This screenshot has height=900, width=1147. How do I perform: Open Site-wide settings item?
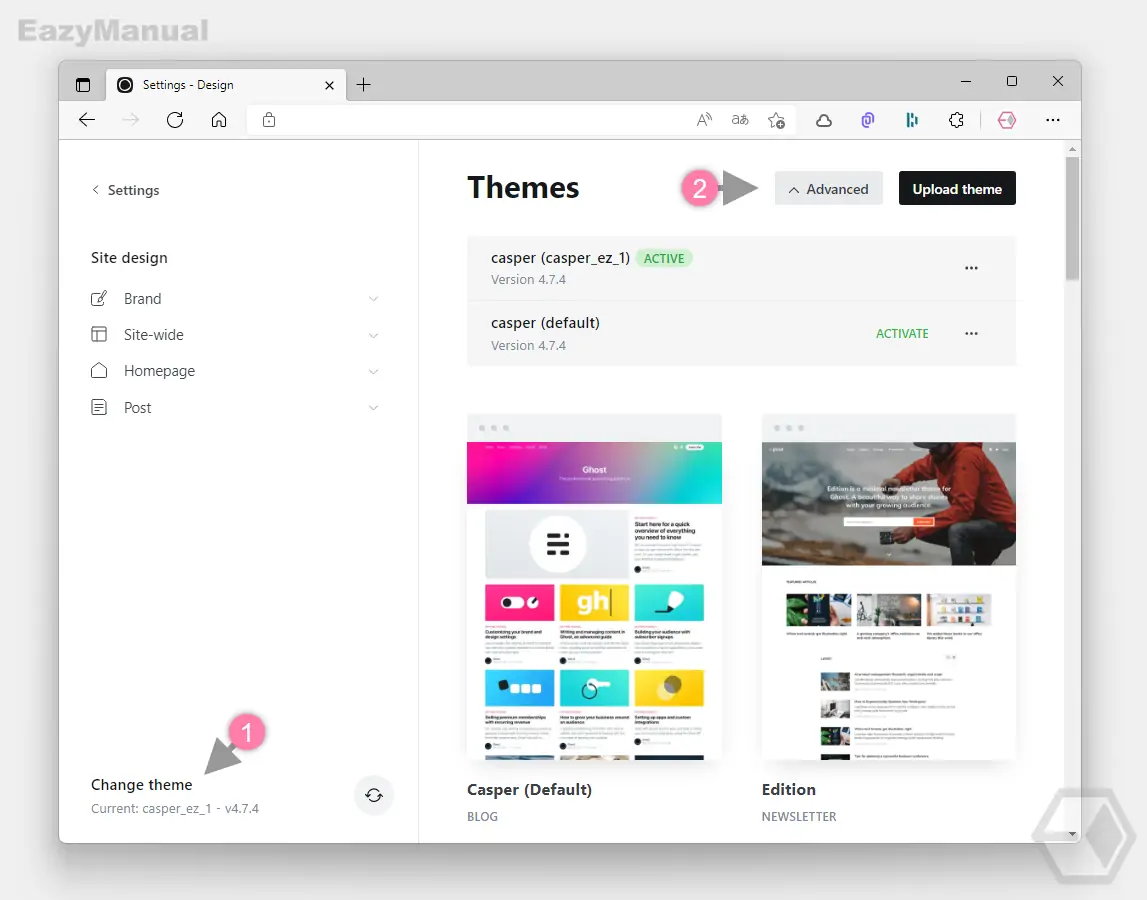click(236, 334)
